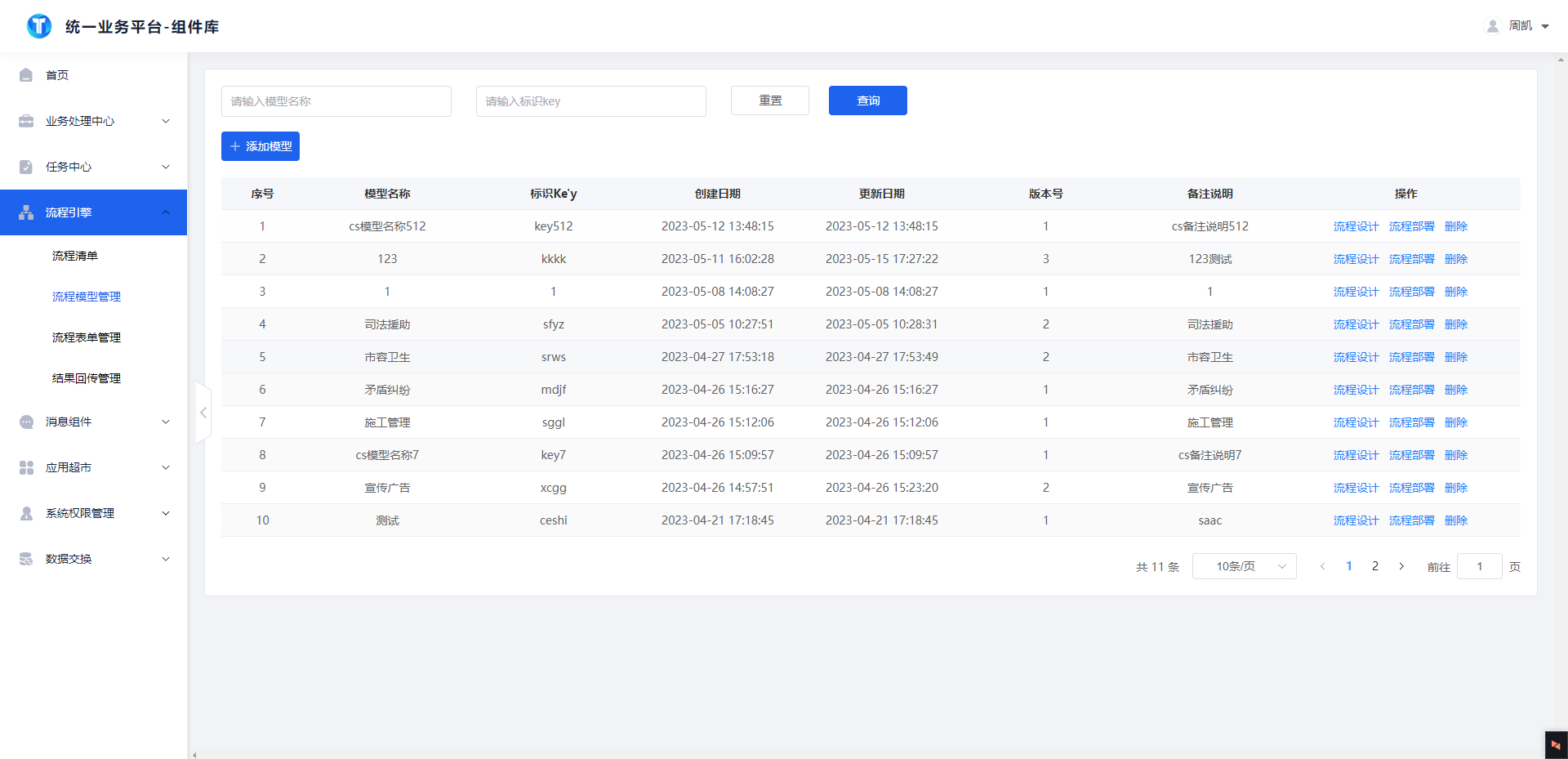Screen dimensions: 1568x759
Task: Go to page 2 in pagination
Action: tap(1375, 566)
